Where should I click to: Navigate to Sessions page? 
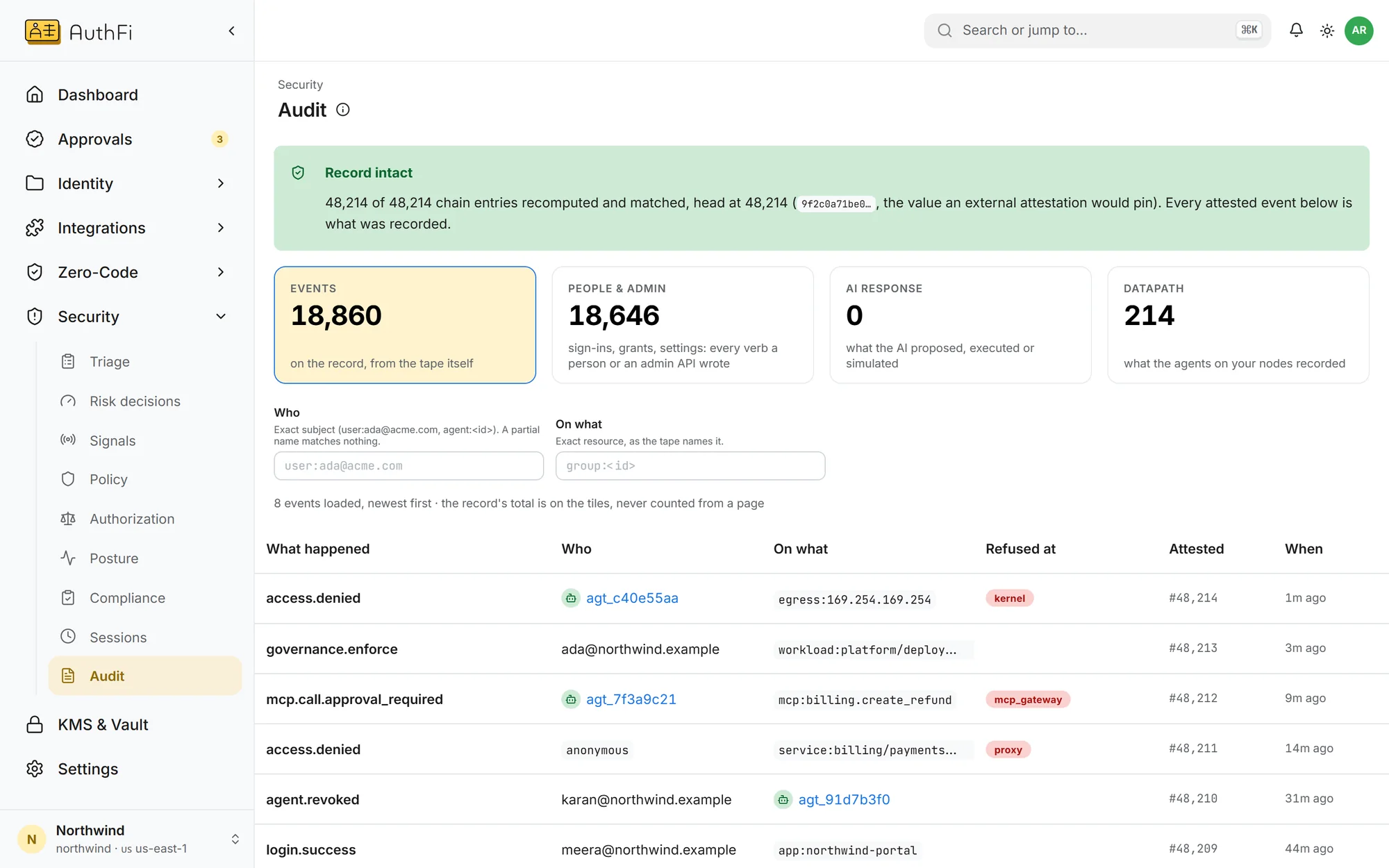tap(145, 637)
